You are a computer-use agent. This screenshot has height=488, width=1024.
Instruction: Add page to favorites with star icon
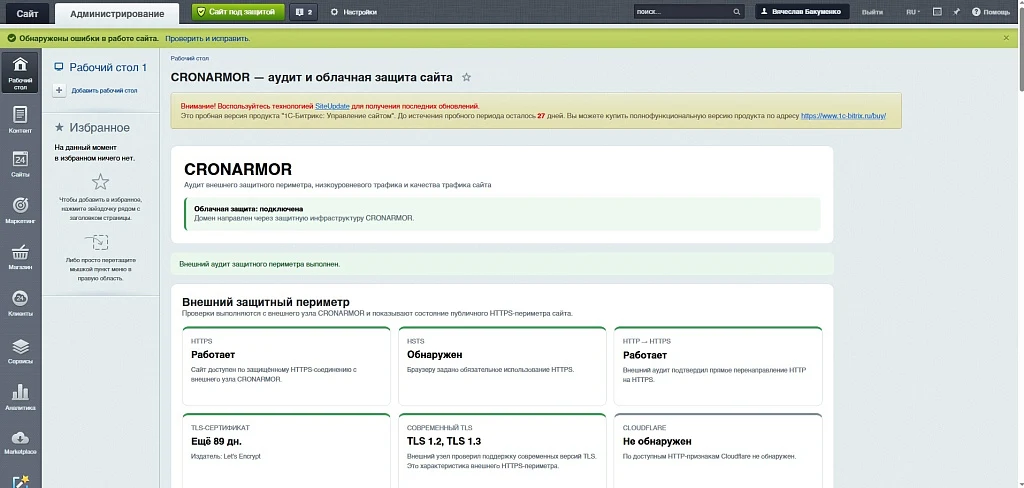point(466,77)
